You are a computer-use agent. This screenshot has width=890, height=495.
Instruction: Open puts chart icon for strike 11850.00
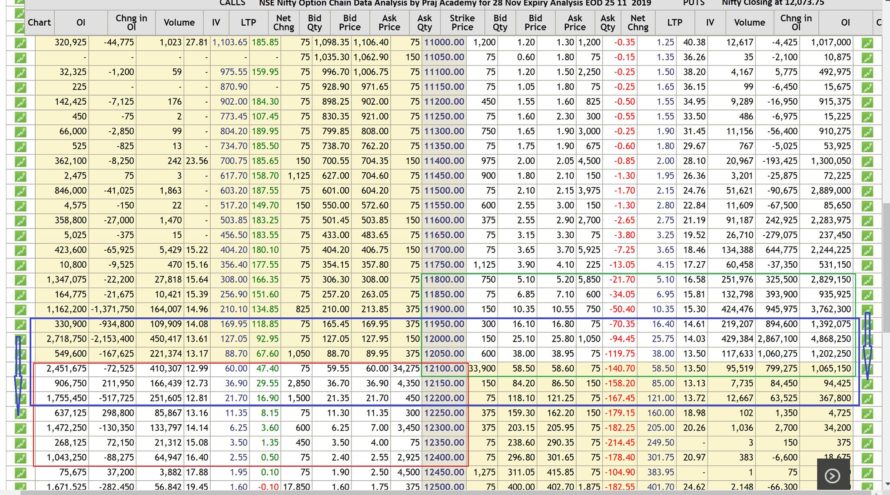click(867, 295)
